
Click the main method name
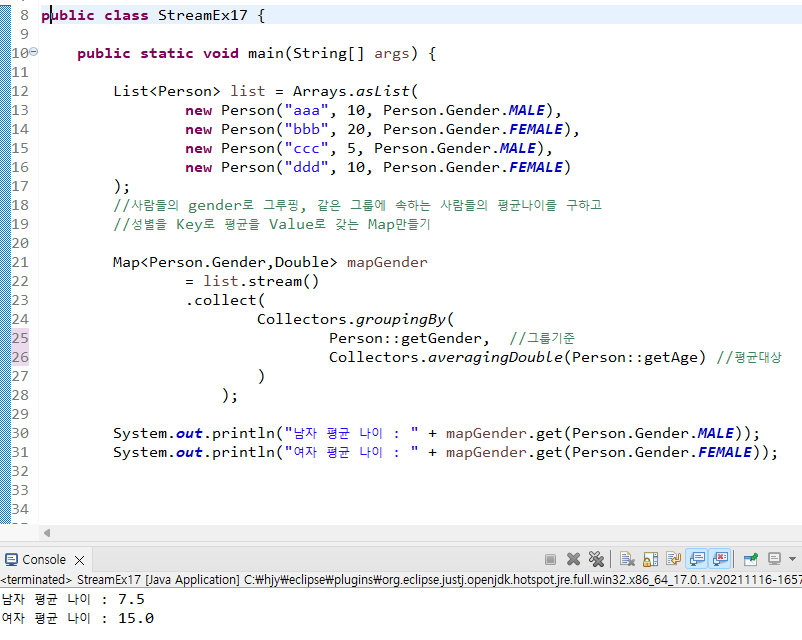click(266, 53)
